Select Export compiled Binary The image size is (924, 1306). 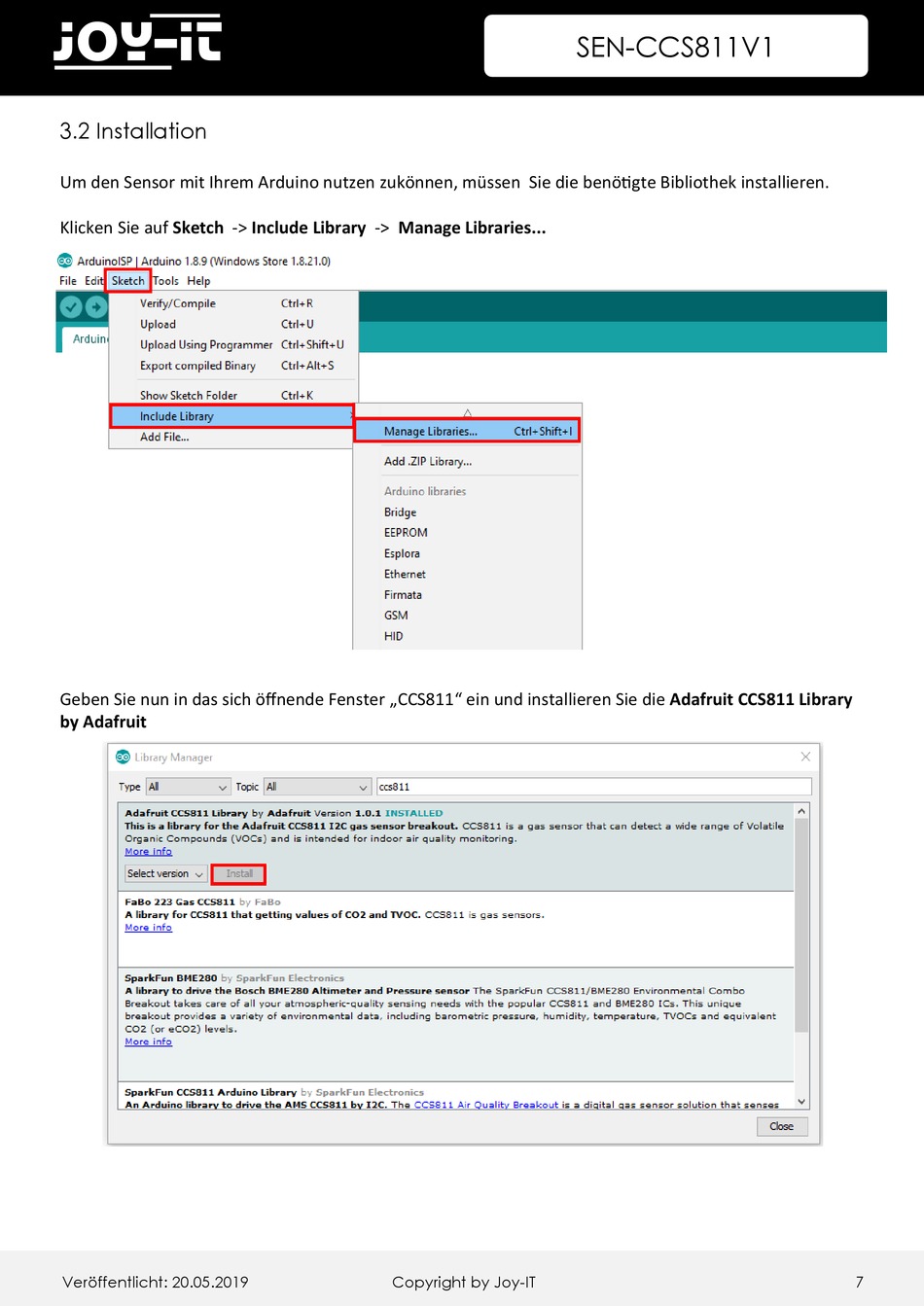pos(233,366)
